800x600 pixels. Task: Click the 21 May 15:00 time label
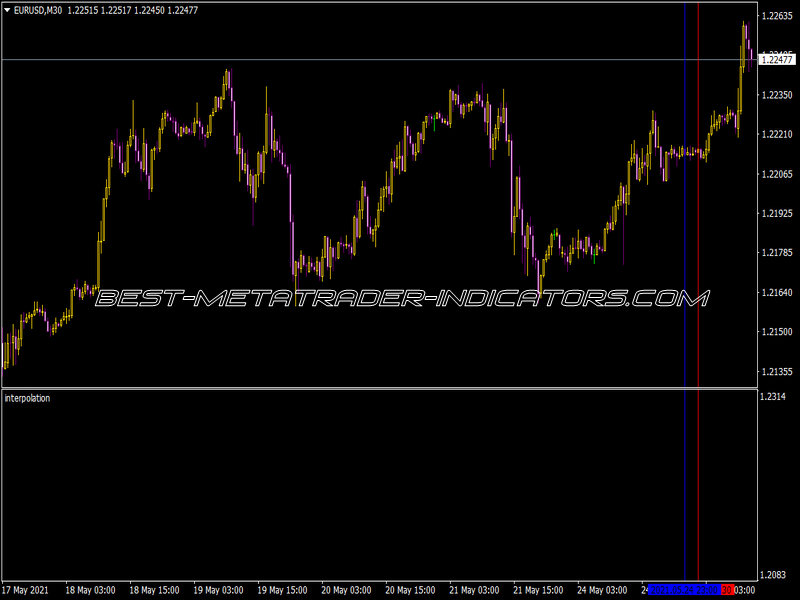[x=538, y=590]
